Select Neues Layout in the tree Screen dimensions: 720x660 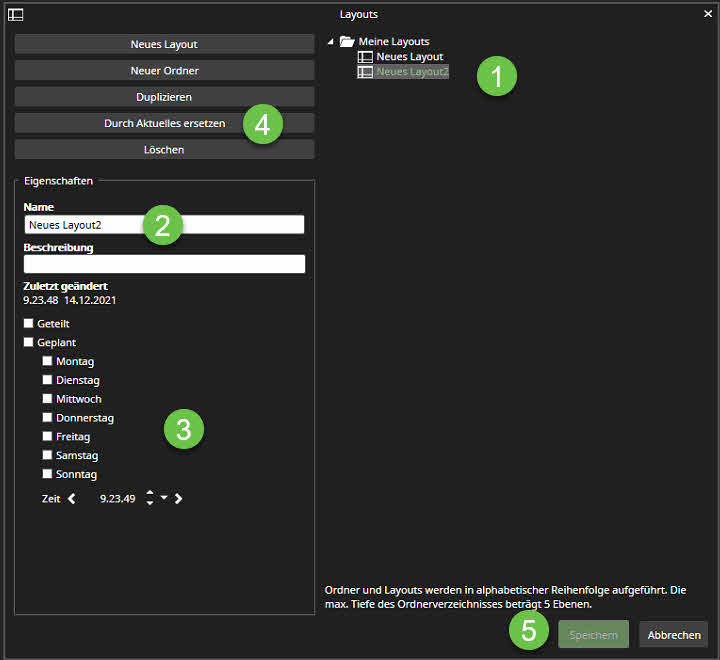409,57
